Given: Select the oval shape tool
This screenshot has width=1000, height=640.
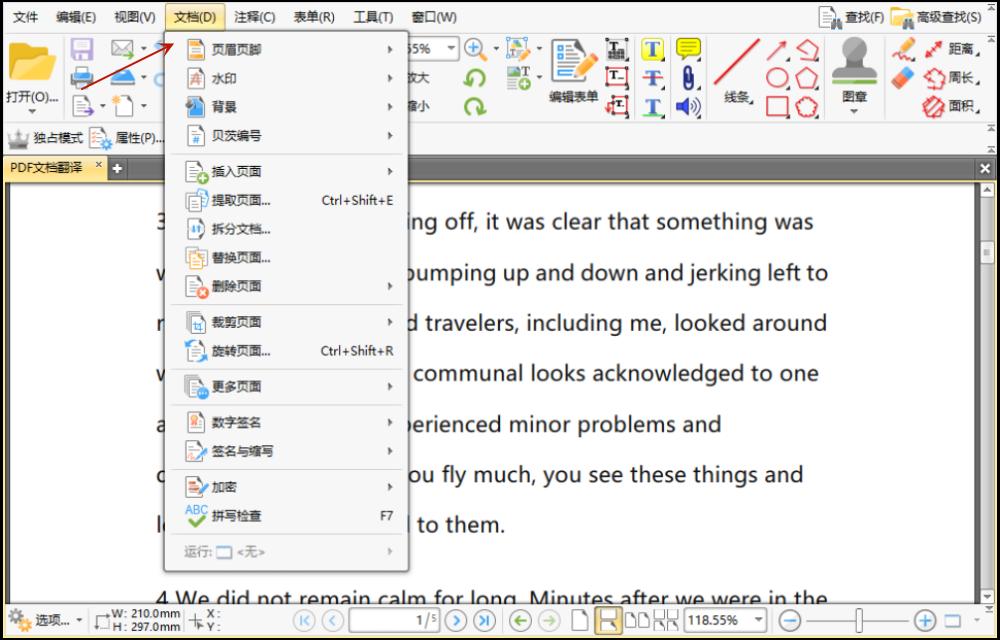Looking at the screenshot, I should pos(777,78).
